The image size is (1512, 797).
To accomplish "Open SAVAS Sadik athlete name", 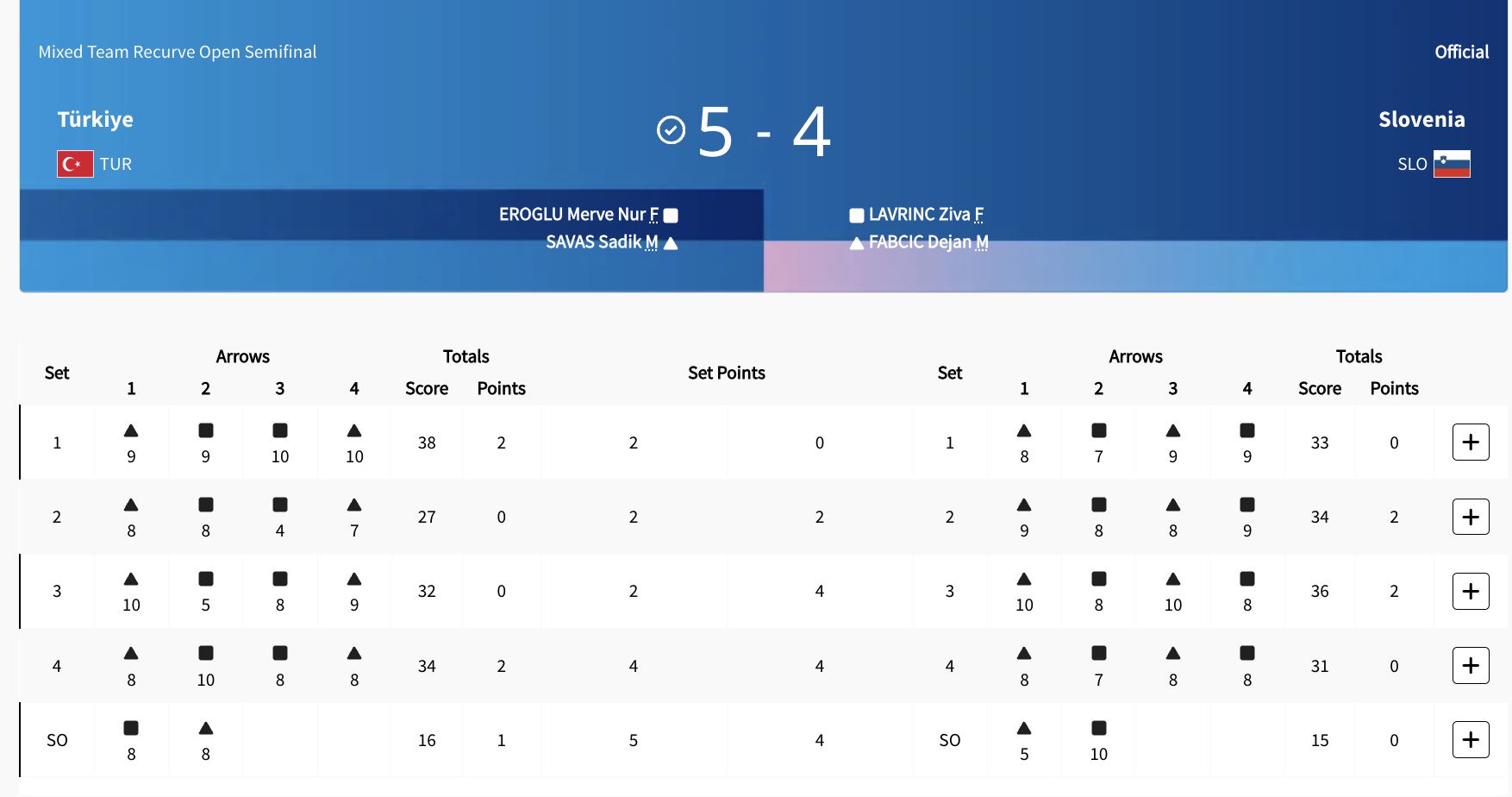I will pos(594,242).
